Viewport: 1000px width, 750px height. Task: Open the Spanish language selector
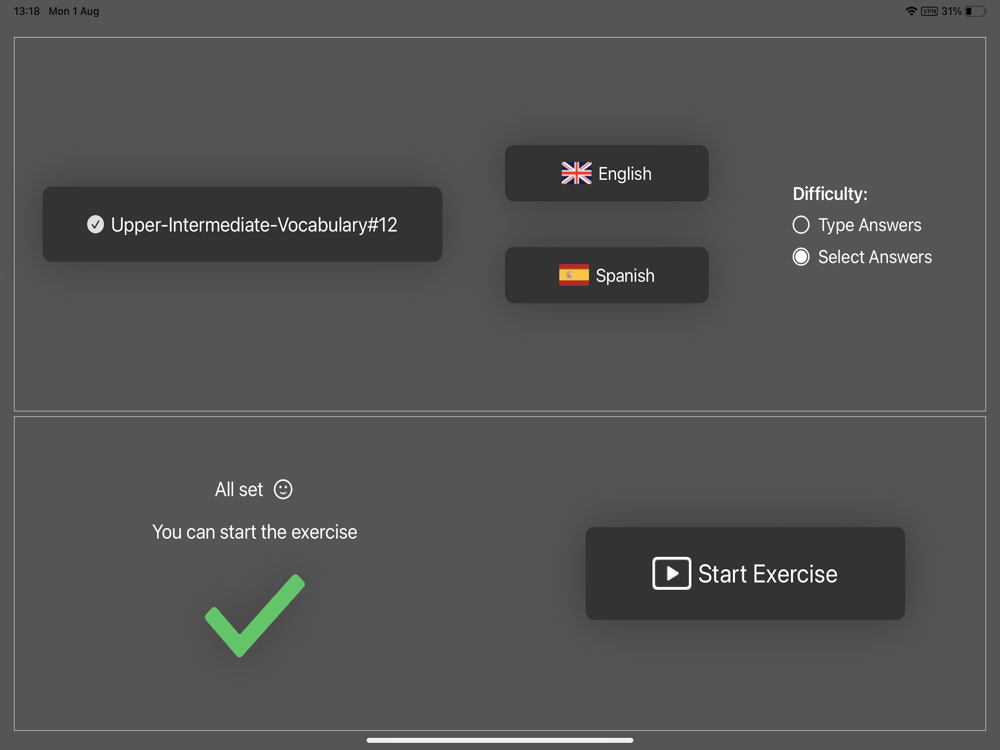pyautogui.click(x=607, y=275)
